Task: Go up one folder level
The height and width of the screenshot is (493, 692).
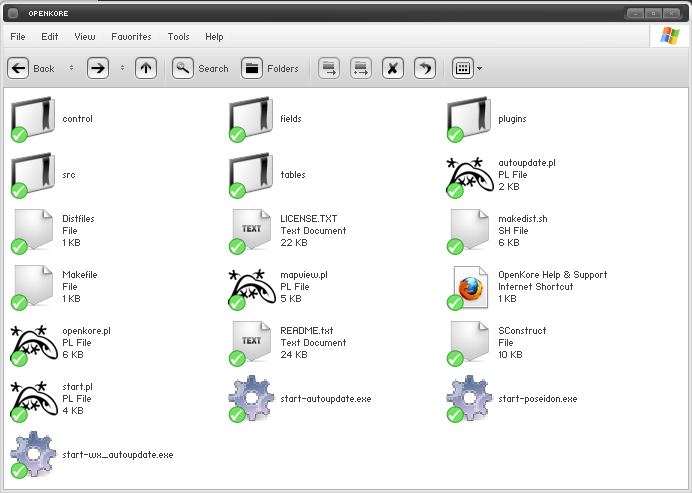Action: [146, 68]
